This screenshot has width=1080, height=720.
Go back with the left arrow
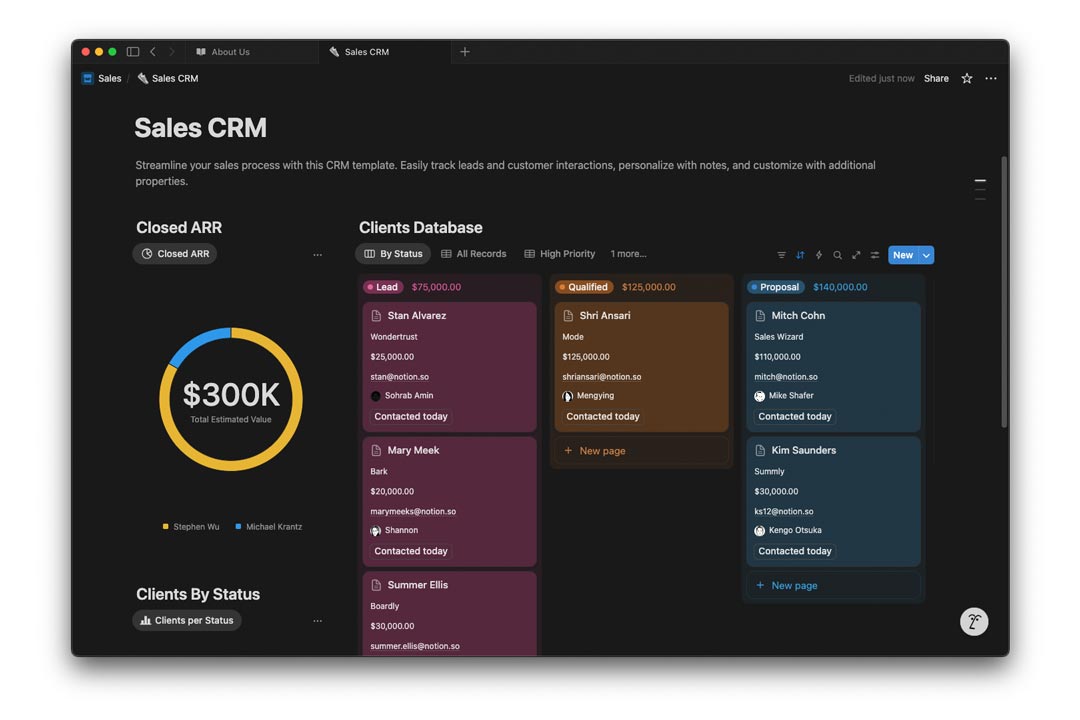(153, 52)
